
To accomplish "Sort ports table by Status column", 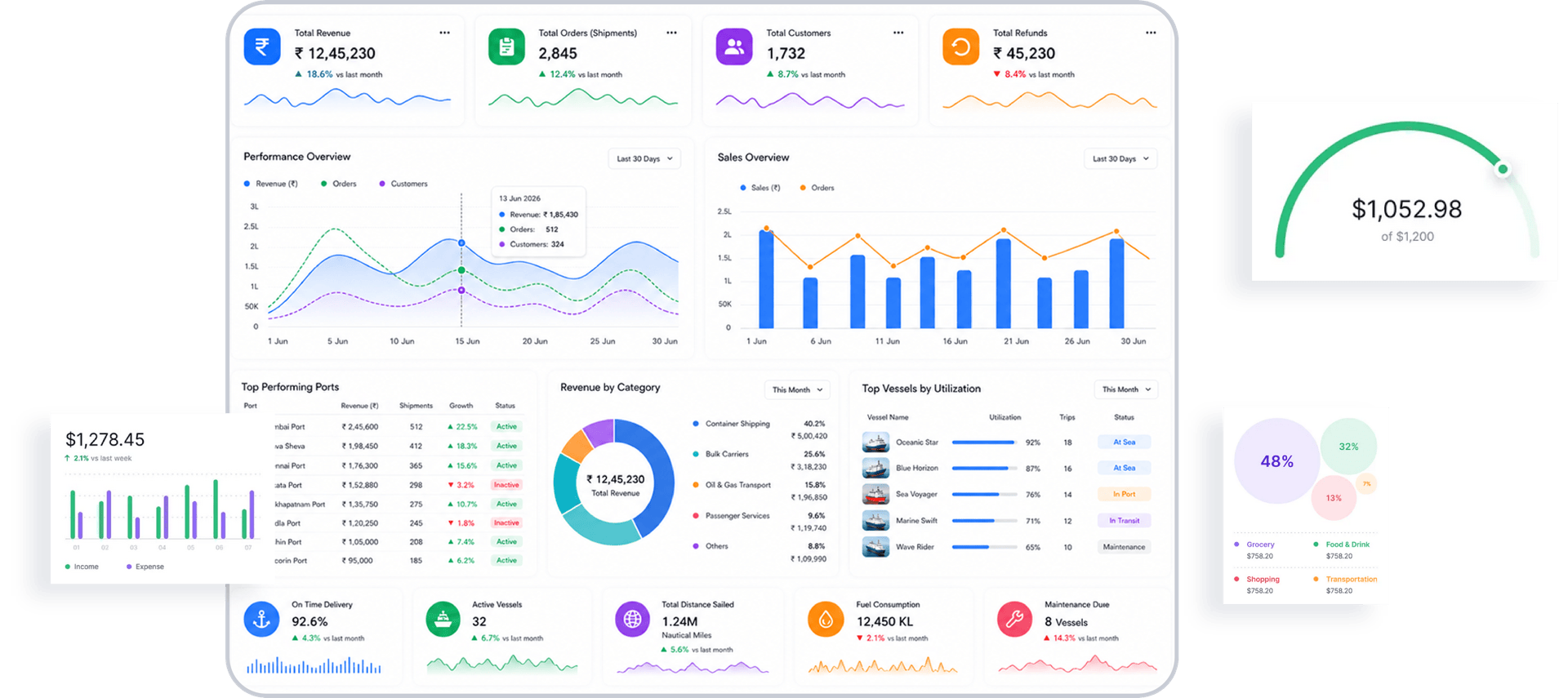I will click(505, 406).
